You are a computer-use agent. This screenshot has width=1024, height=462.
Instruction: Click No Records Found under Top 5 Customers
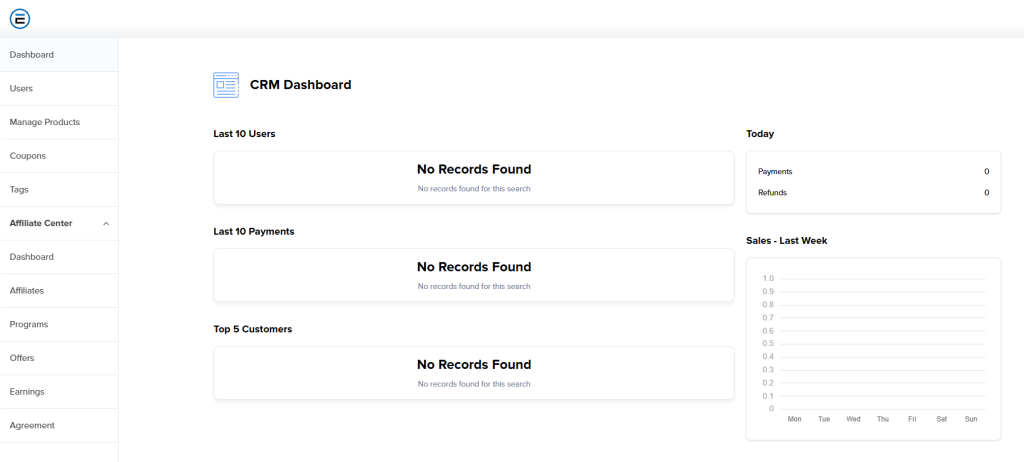point(474,365)
